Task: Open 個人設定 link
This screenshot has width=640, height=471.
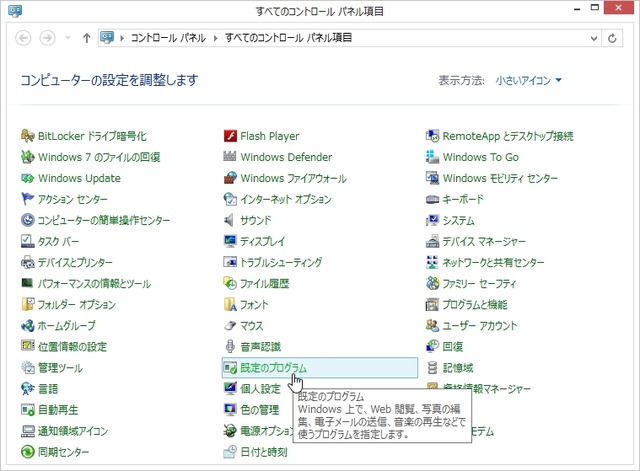Action: click(260, 389)
